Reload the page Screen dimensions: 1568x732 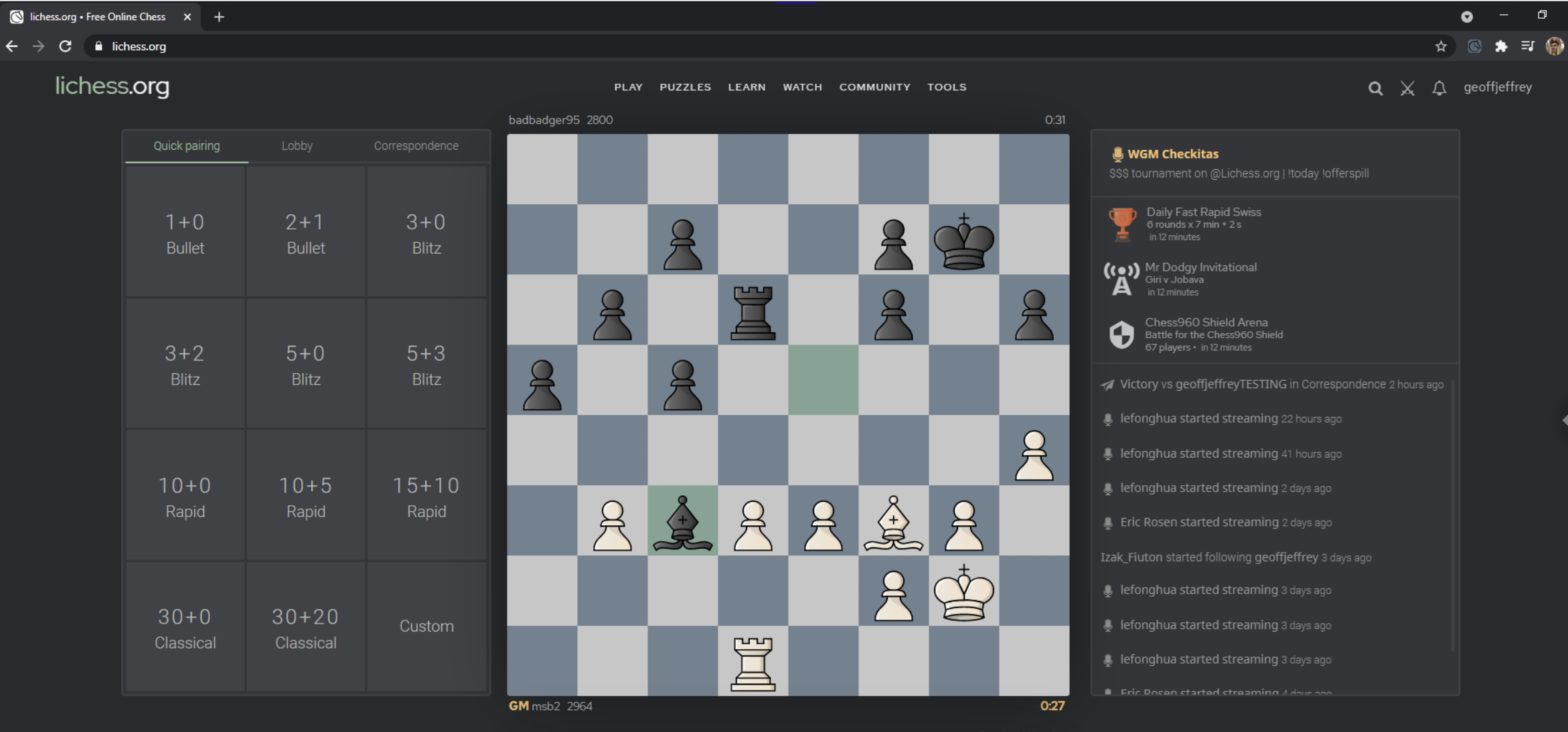tap(65, 46)
